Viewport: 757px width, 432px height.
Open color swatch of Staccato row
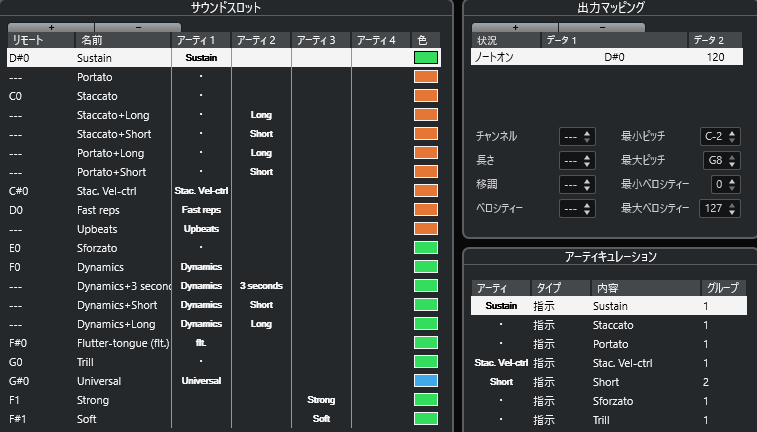point(426,96)
